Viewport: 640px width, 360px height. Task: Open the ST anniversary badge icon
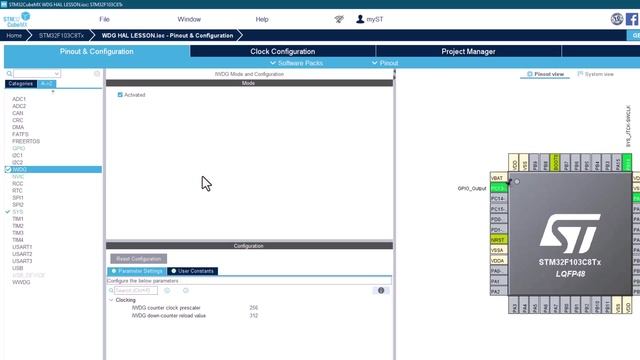tap(617, 19)
